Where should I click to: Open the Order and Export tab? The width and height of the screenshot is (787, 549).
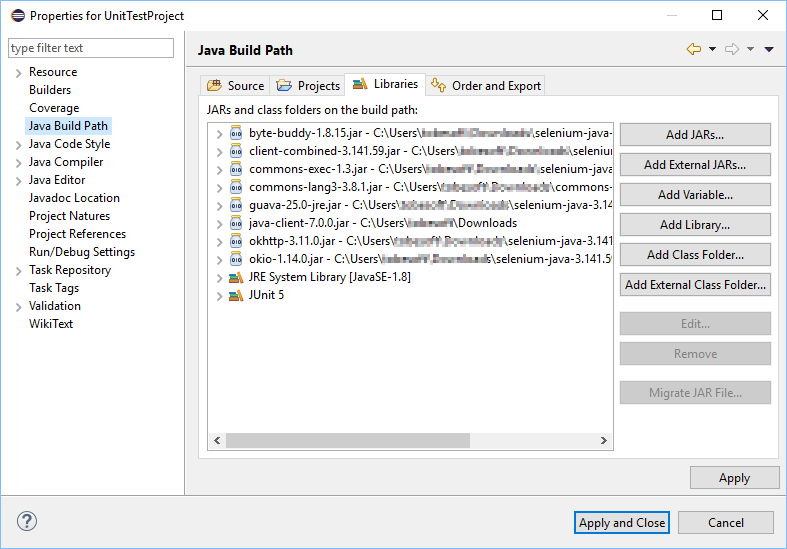click(x=486, y=86)
